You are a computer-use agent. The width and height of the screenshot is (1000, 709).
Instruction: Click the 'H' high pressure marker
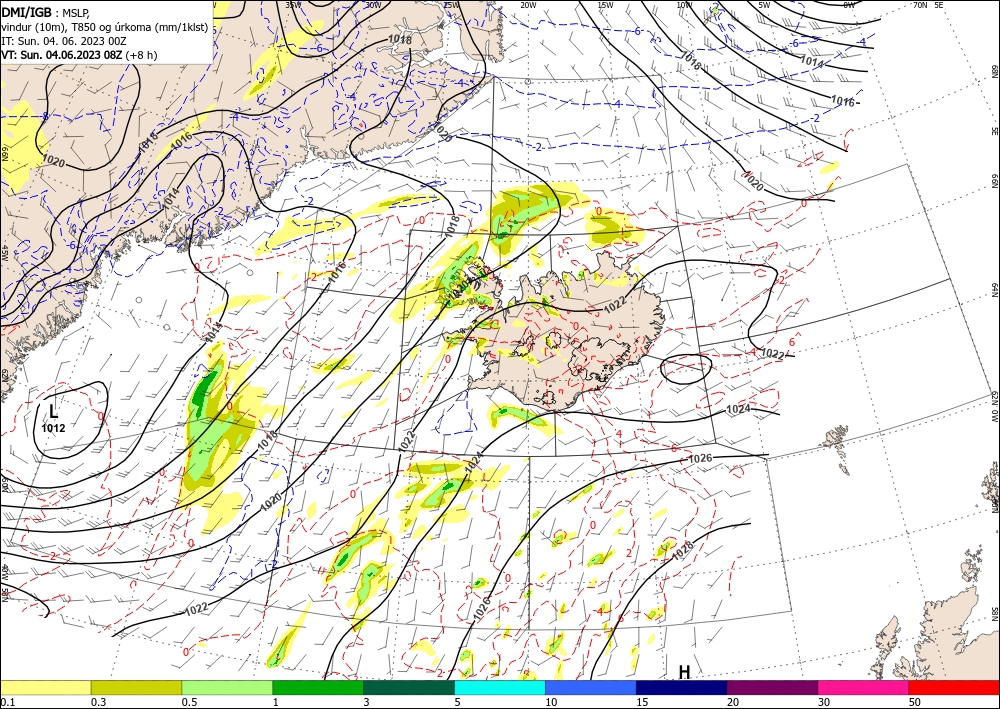[684, 673]
